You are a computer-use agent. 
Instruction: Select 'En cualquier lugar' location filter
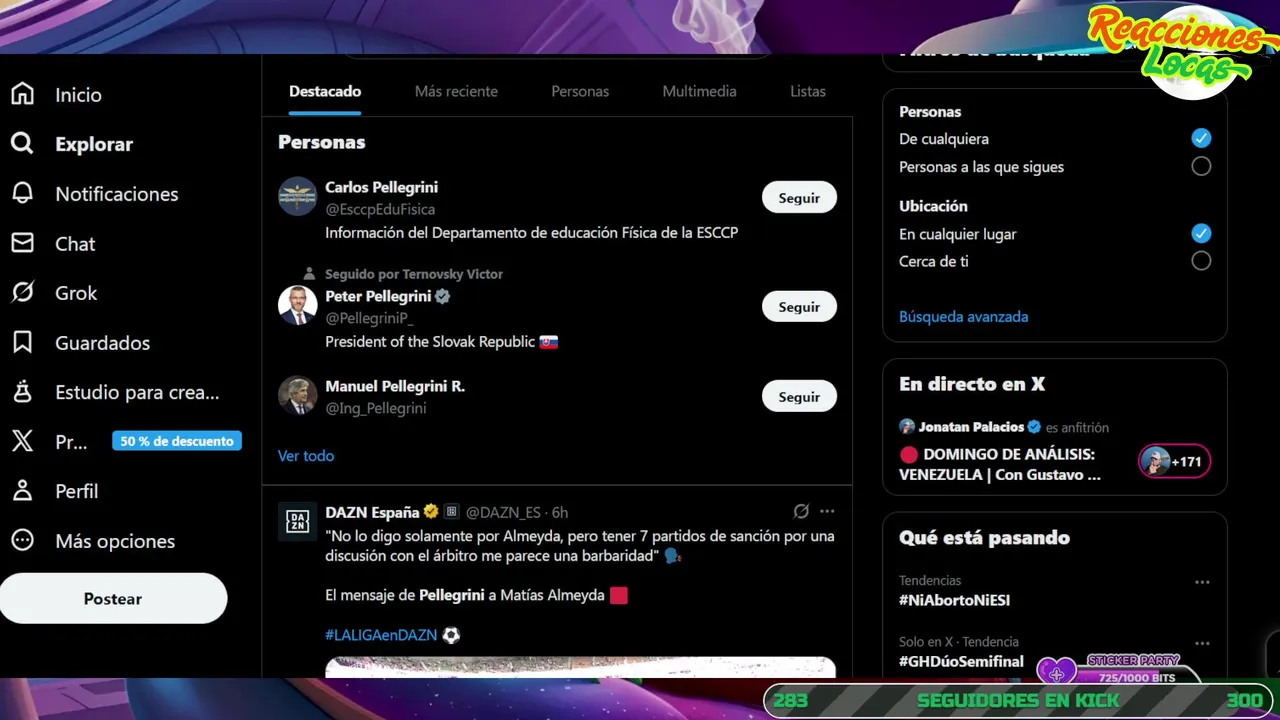tap(1201, 233)
